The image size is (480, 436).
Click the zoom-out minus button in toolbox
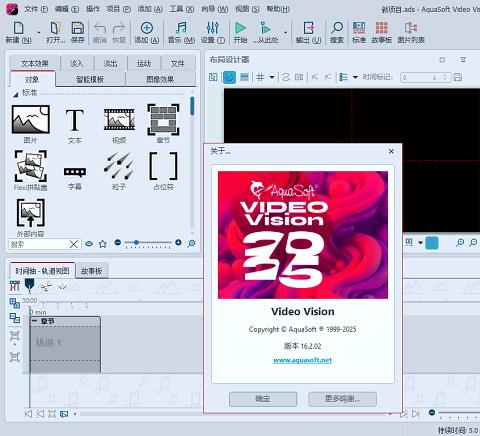[117, 243]
